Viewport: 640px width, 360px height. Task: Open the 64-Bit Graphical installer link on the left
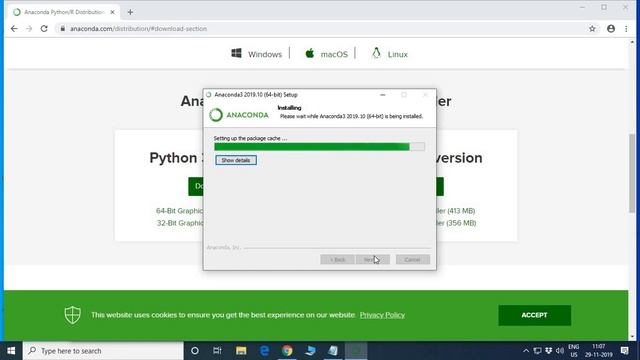click(x=179, y=211)
